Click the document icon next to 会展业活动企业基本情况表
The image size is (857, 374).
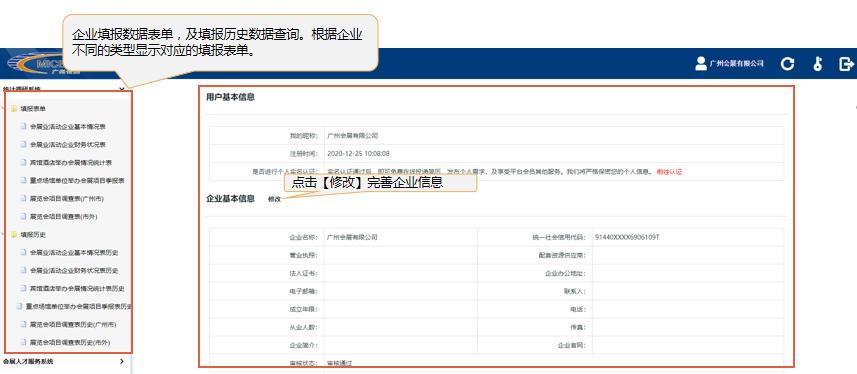(x=23, y=126)
